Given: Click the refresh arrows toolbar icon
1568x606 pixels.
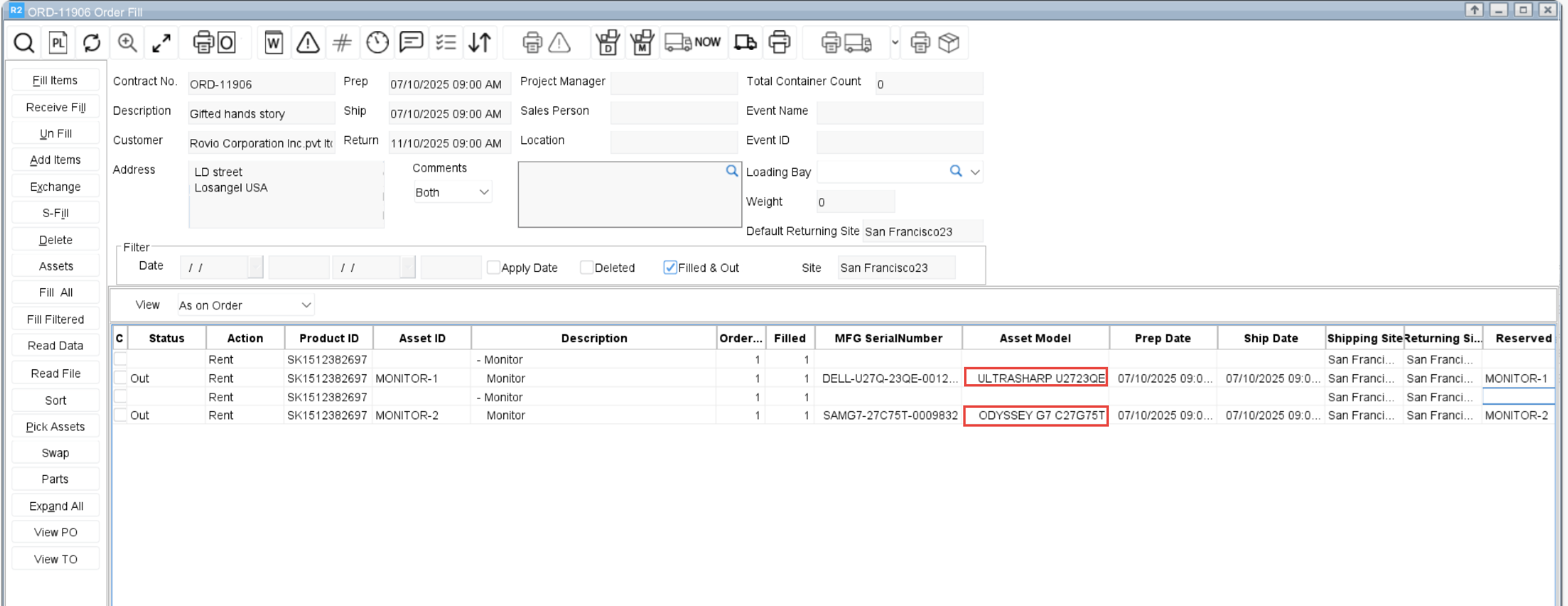Looking at the screenshot, I should [92, 43].
